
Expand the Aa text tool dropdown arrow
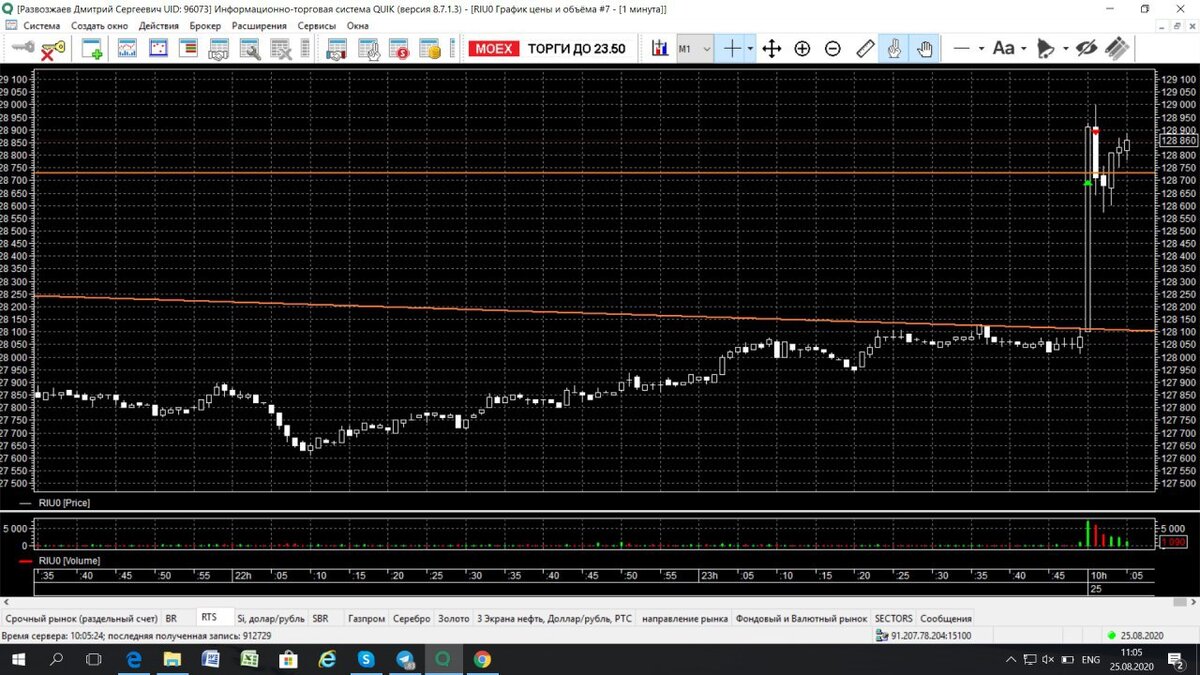click(x=1023, y=48)
